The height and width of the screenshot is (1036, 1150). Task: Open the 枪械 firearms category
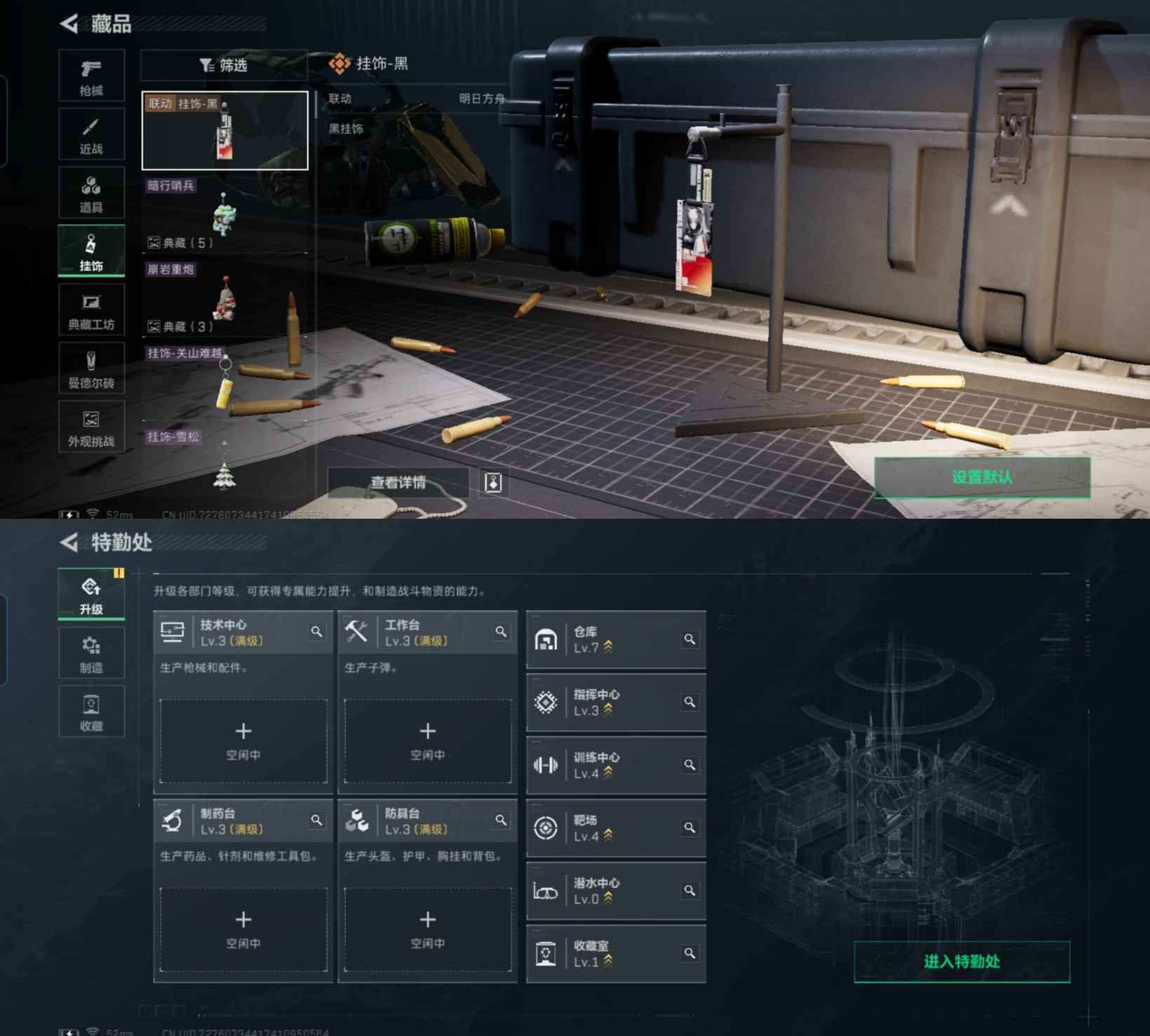(91, 76)
